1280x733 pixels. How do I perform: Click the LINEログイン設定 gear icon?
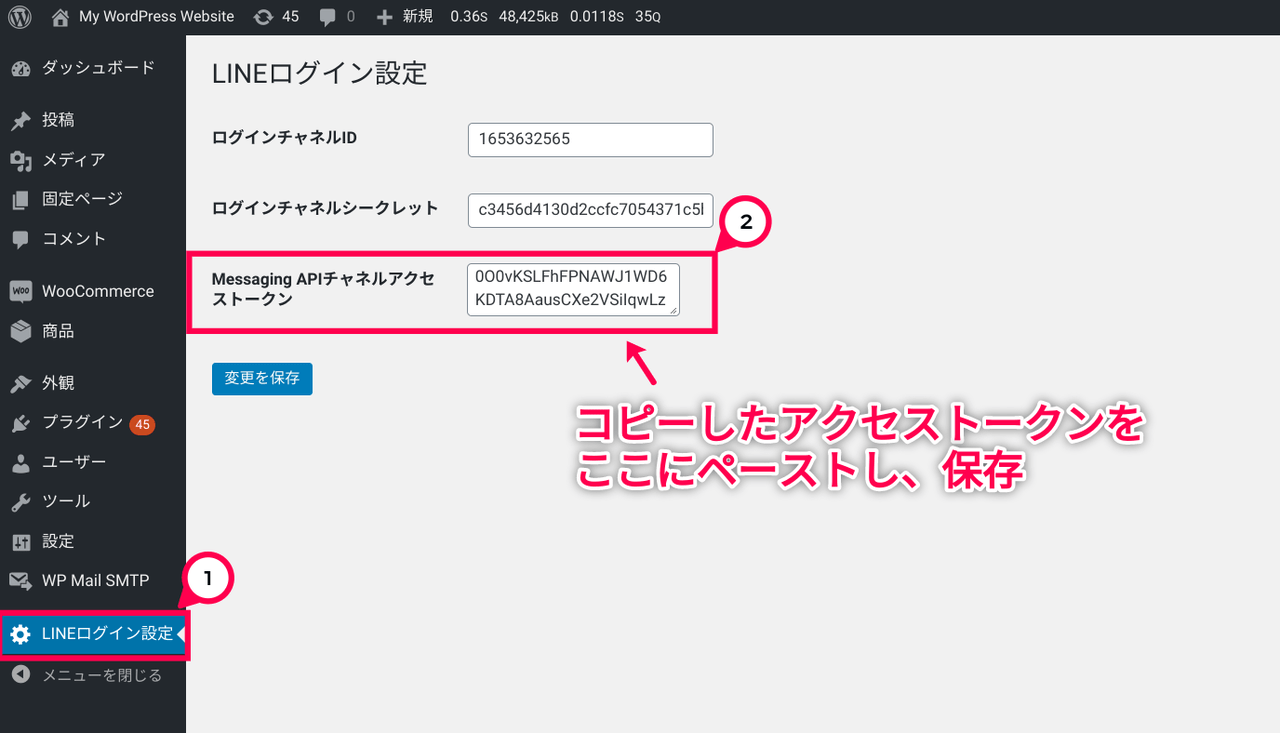21,634
